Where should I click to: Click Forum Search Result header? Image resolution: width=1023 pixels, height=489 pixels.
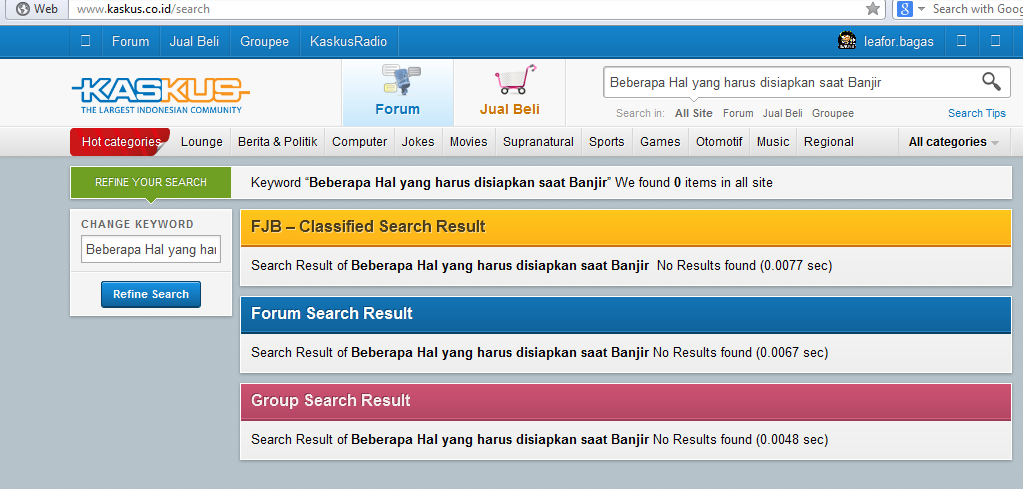tap(626, 314)
